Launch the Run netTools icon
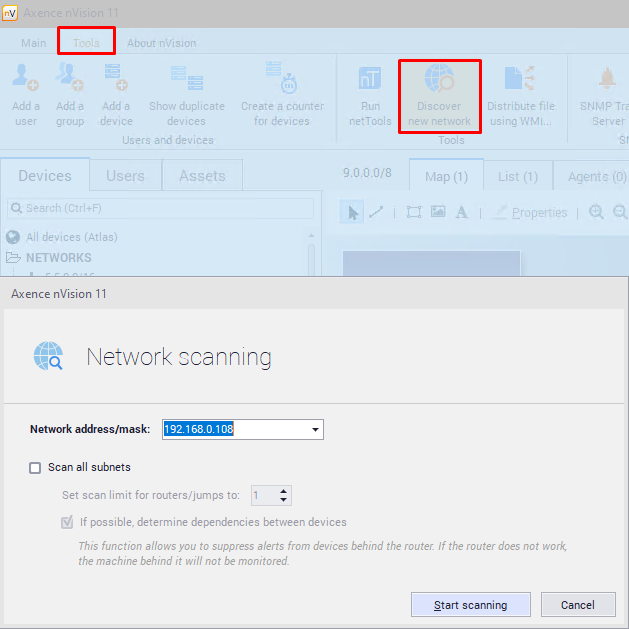Viewport: 629px width, 629px height. tap(370, 80)
